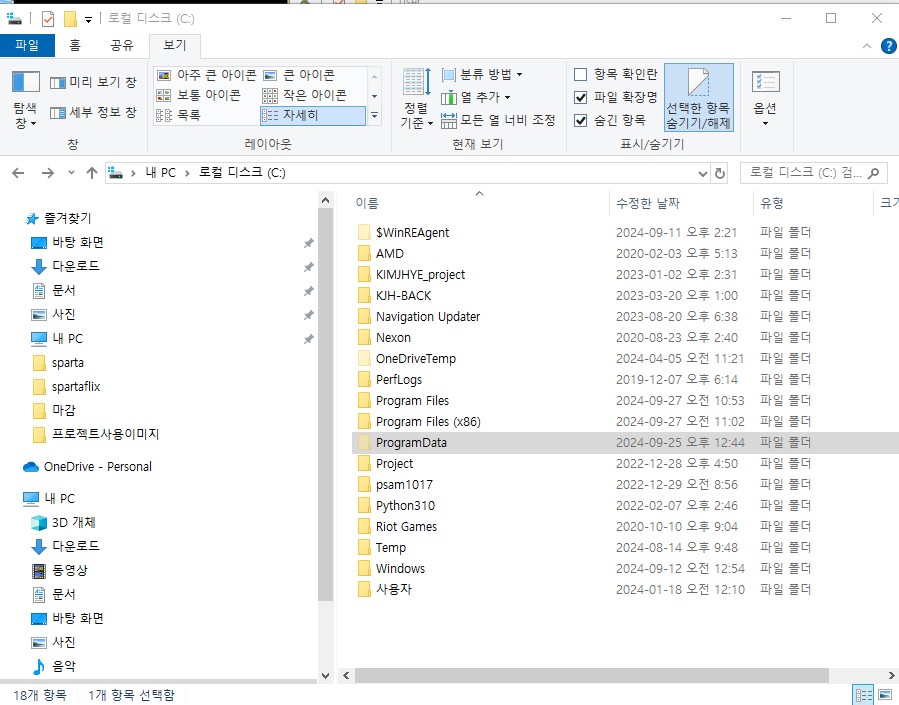Open the 열 추가 add columns dropdown

[x=475, y=97]
